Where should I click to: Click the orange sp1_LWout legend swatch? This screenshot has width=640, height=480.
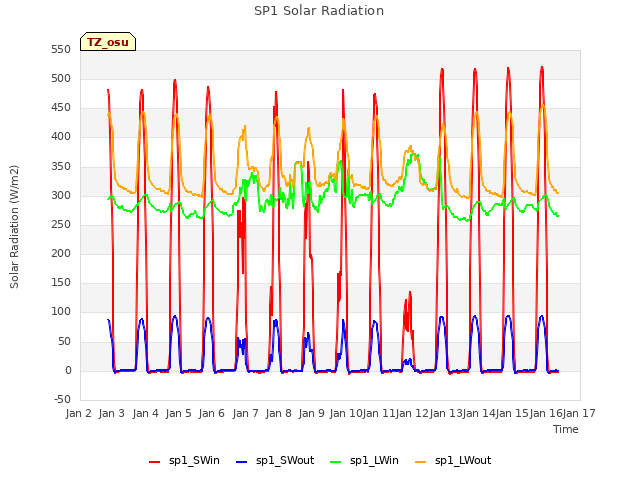click(x=420, y=462)
